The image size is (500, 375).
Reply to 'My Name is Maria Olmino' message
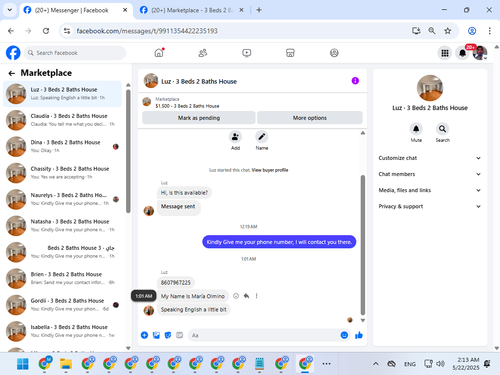(x=246, y=296)
